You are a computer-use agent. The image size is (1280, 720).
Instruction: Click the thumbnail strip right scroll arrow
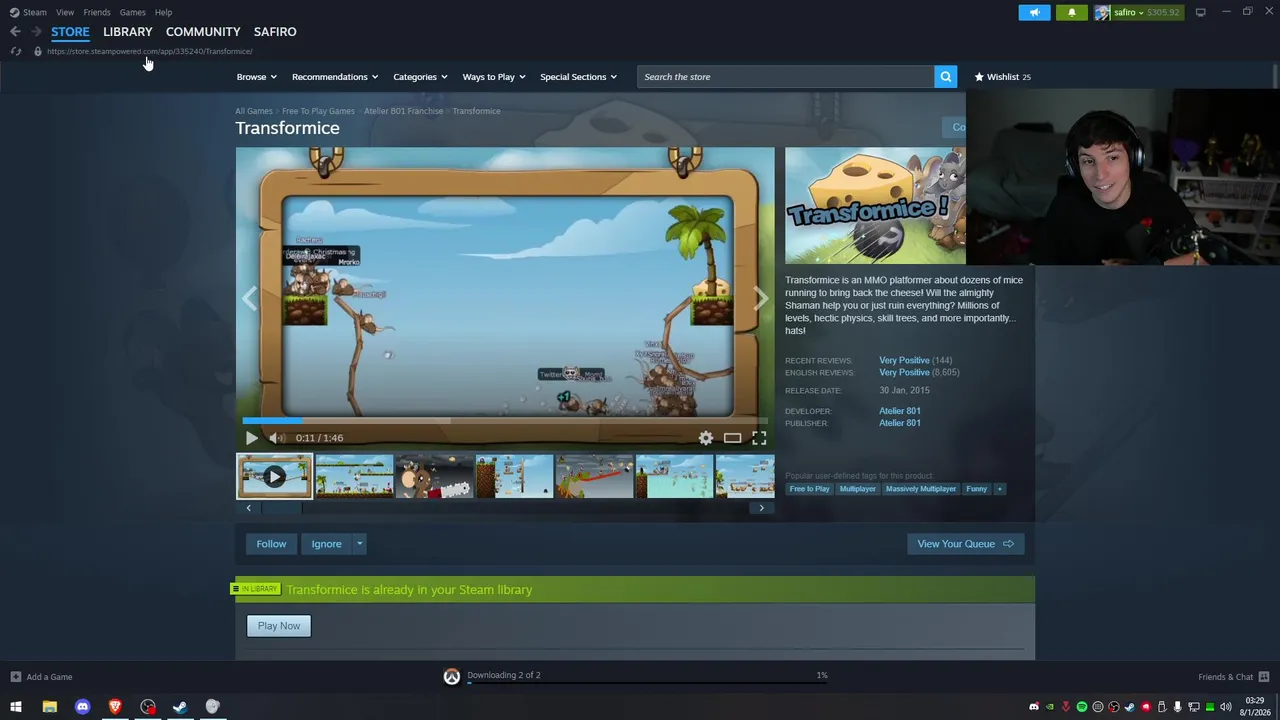tap(761, 508)
